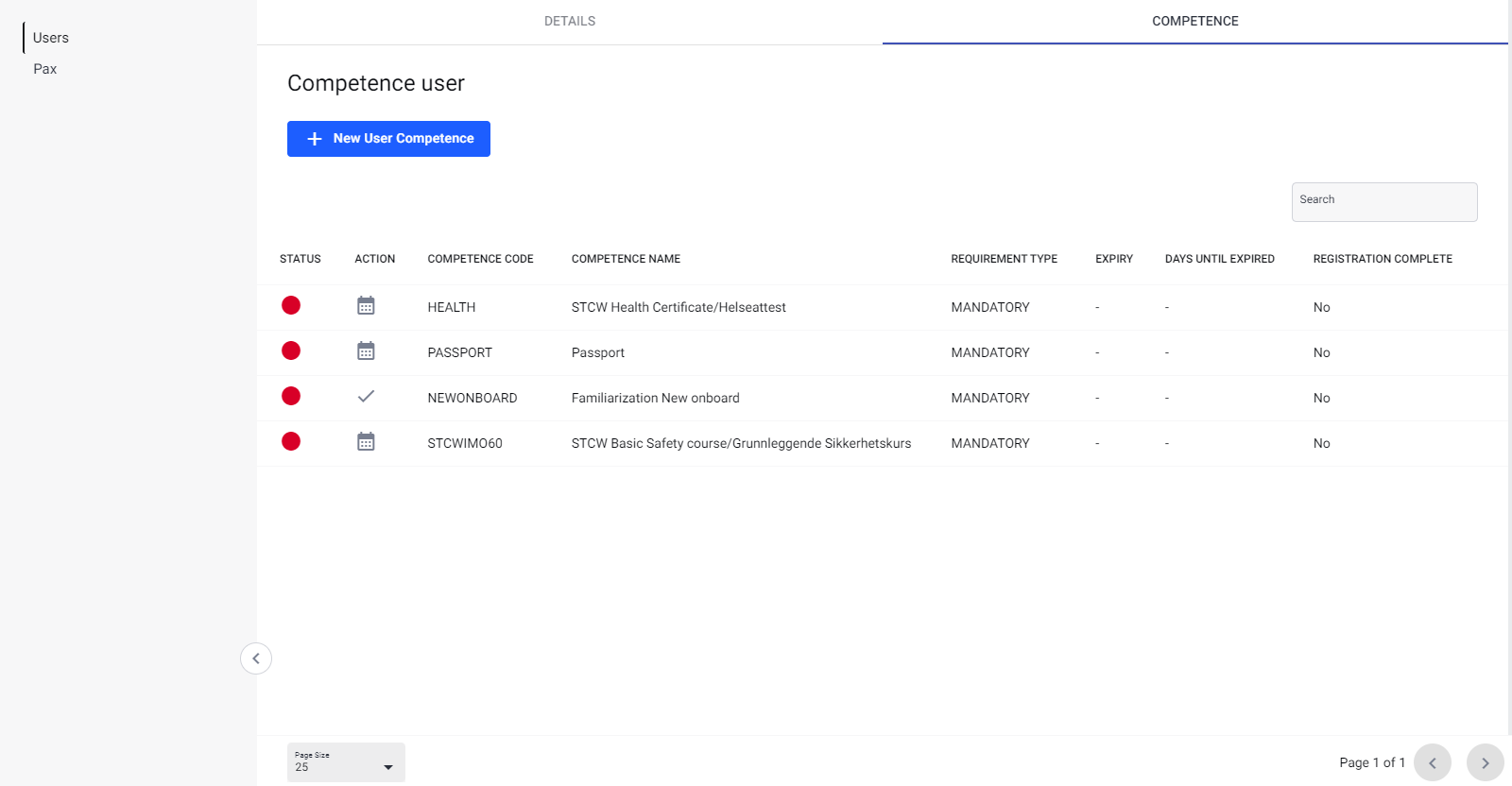Click the 'Competence user' heading

pos(376,83)
